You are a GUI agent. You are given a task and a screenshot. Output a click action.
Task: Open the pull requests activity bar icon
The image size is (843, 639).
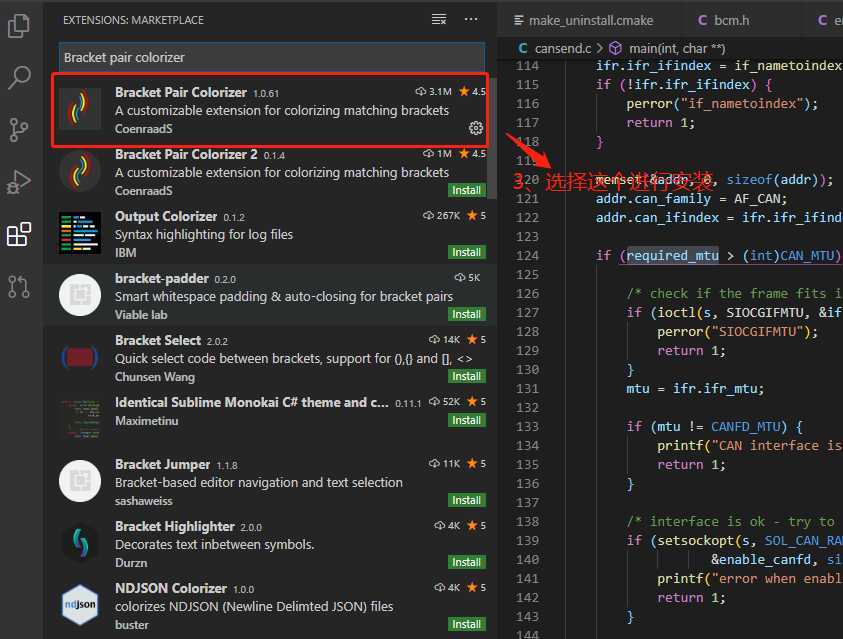[19, 286]
